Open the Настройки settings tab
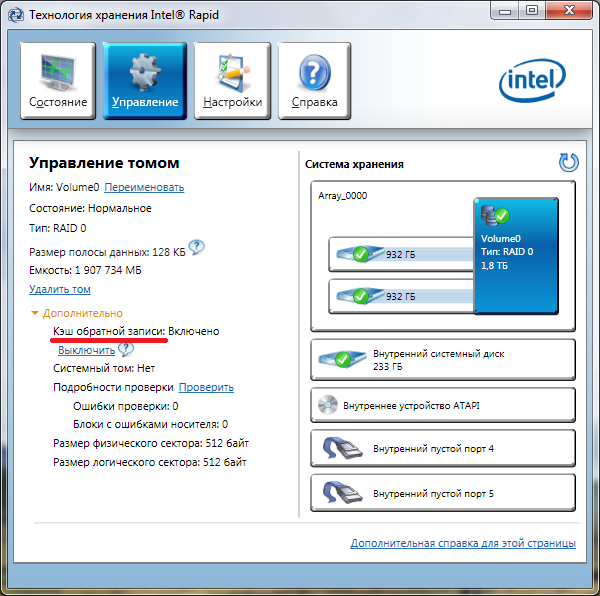600x596 pixels. coord(232,81)
